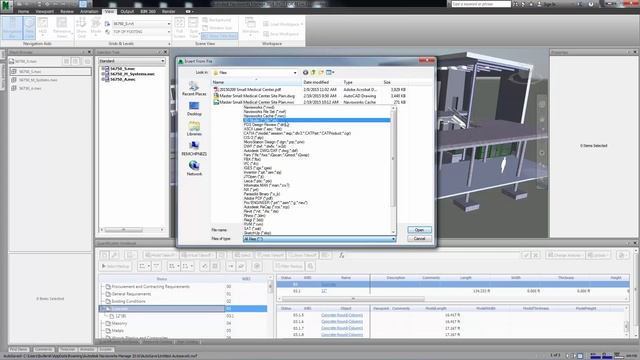640x360 pixels.
Task: Click the Full Screen ribbon button
Action: pyautogui.click(x=180, y=27)
